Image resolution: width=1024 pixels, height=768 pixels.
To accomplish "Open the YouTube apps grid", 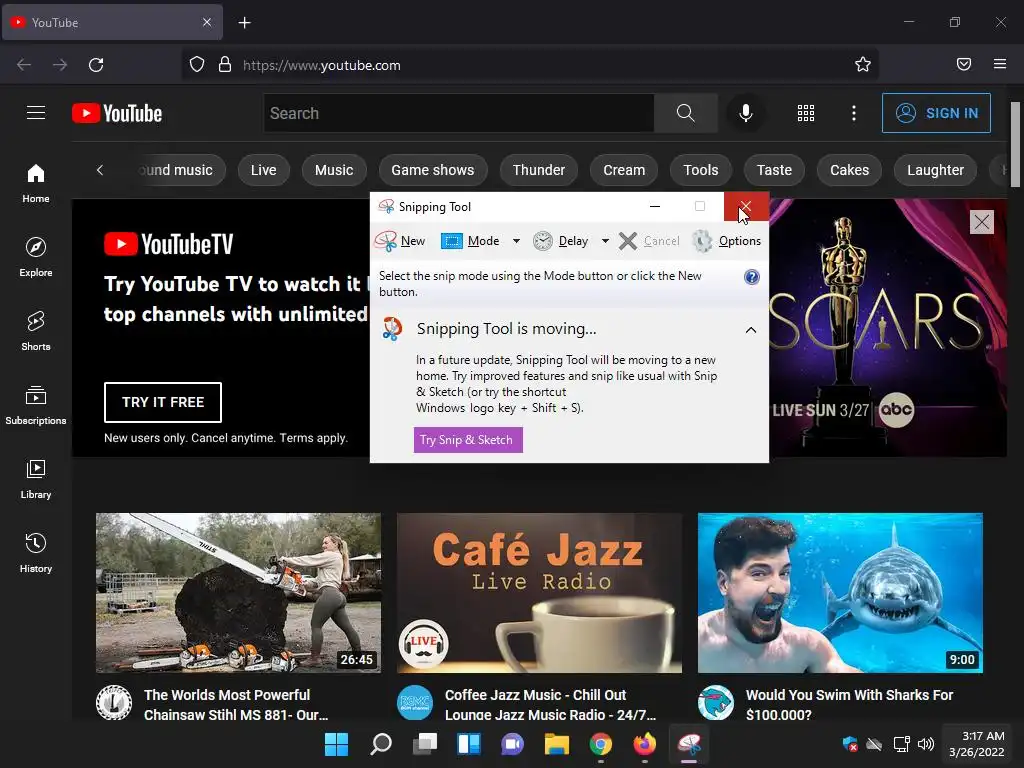I will pyautogui.click(x=806, y=113).
